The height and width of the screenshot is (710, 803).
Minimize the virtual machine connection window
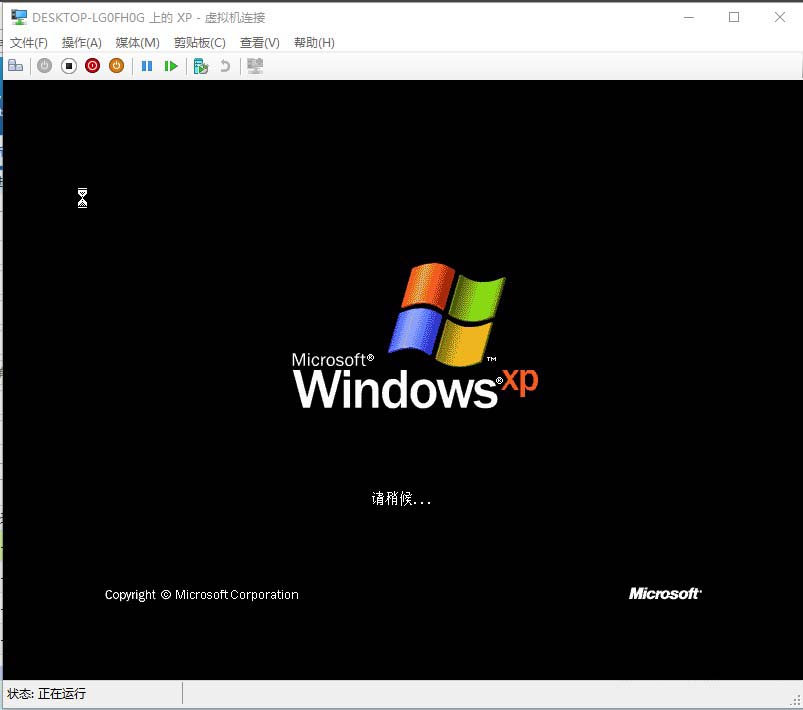click(689, 17)
